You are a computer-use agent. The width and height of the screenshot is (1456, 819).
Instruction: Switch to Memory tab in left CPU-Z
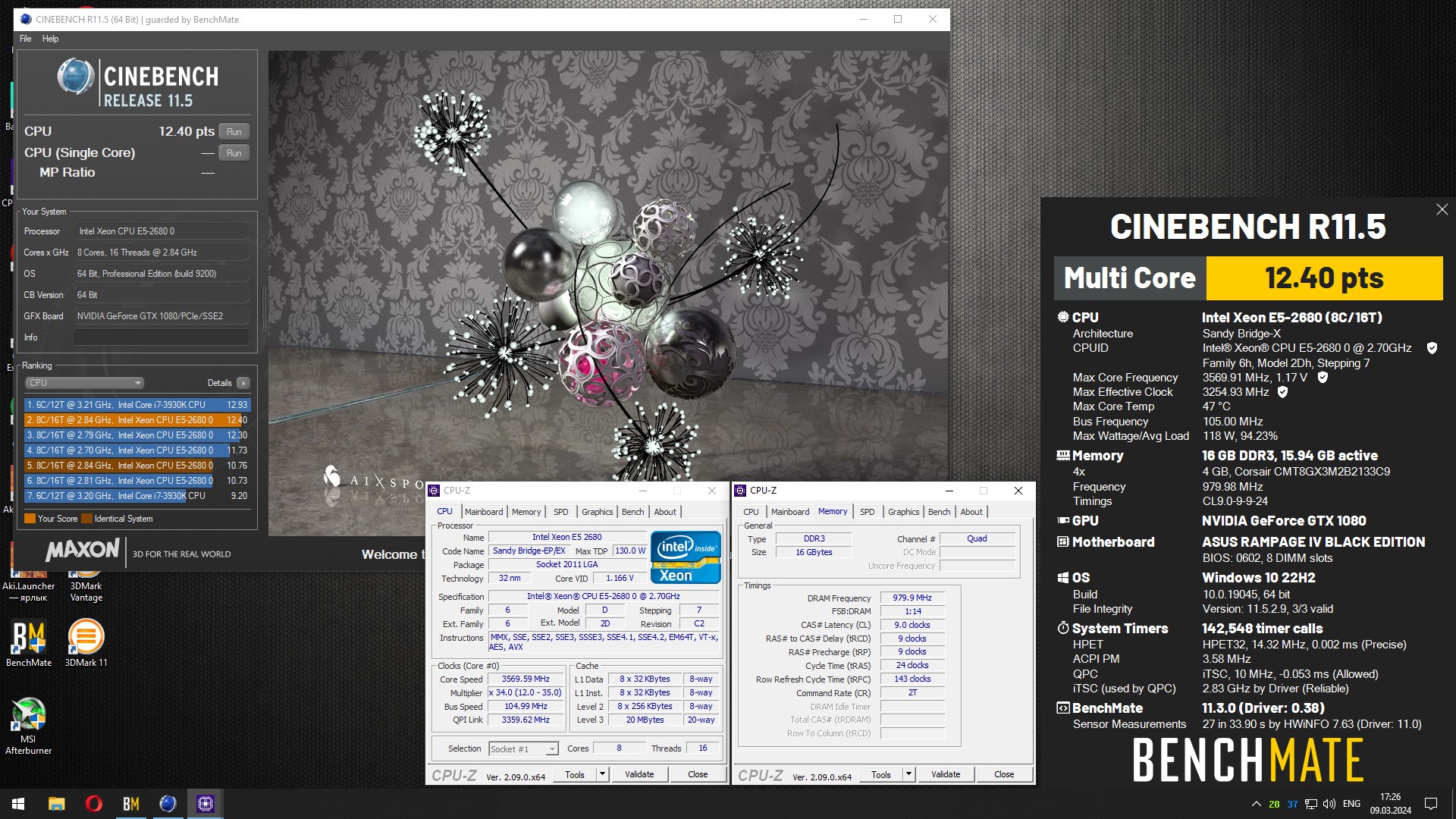click(x=526, y=512)
